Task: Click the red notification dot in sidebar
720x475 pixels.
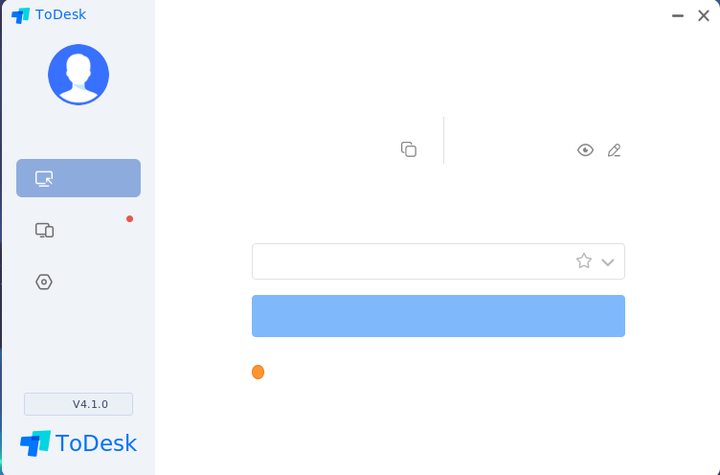Action: (x=130, y=218)
